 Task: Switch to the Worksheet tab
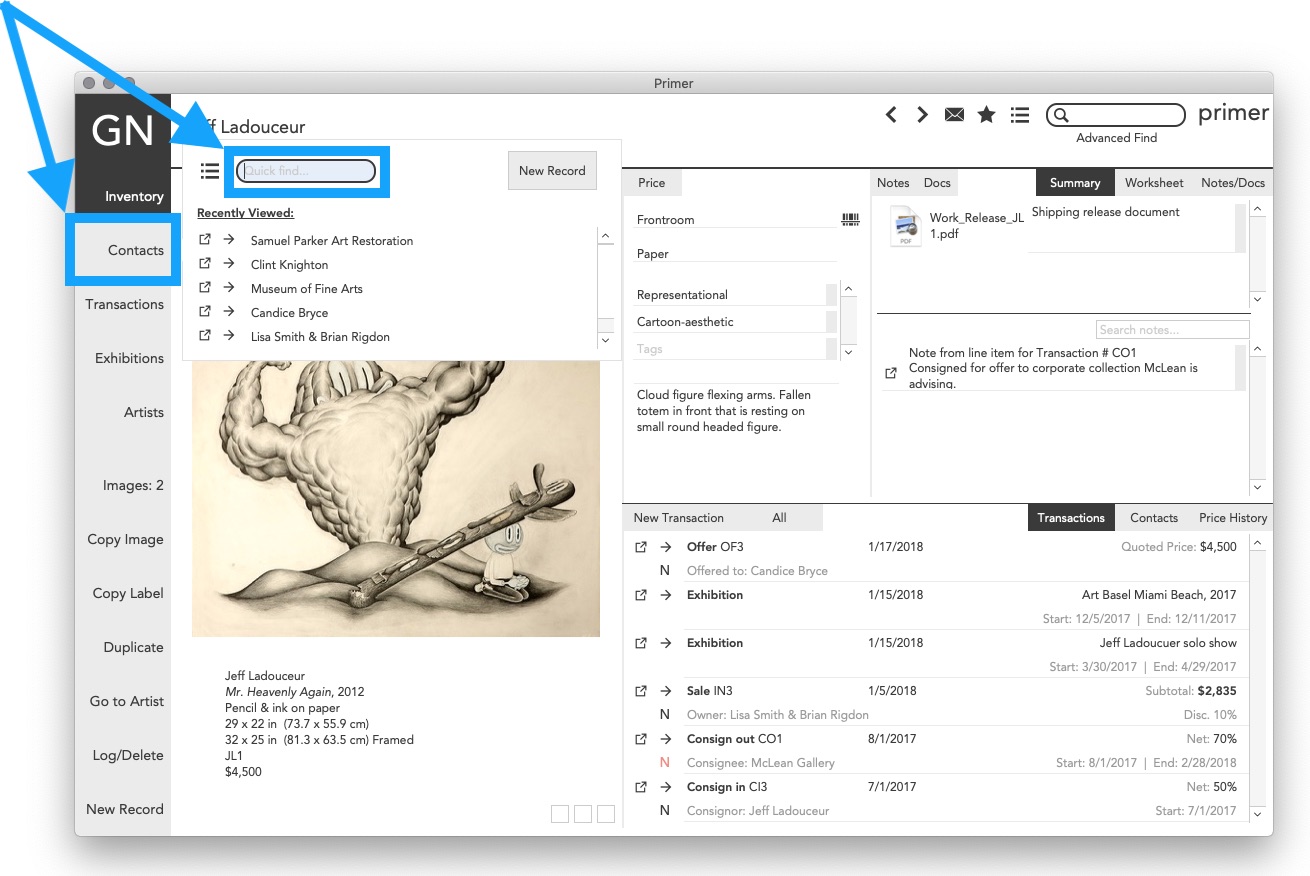(x=1153, y=182)
